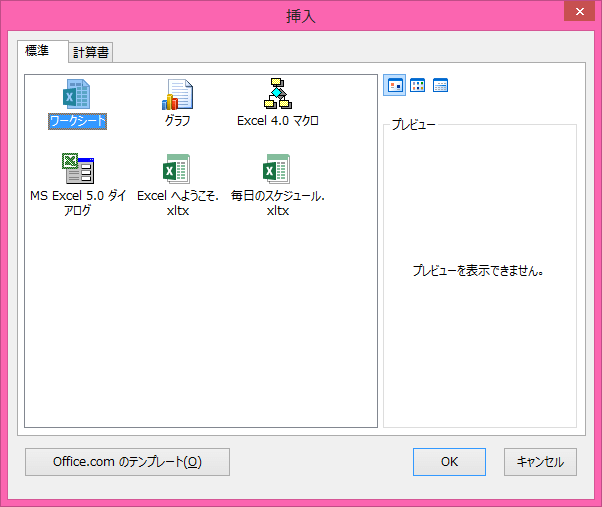The height and width of the screenshot is (507, 602).
Task: Open the 標準 tab
Action: tap(43, 51)
